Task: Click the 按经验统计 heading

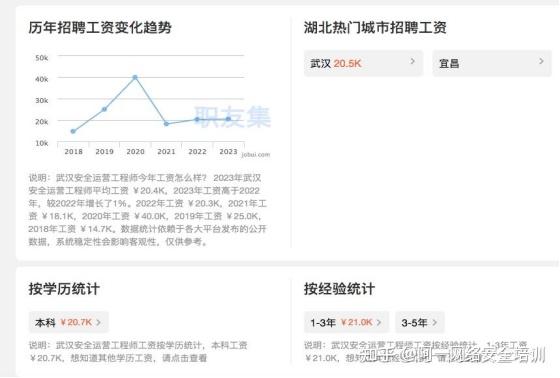Action: click(x=339, y=289)
